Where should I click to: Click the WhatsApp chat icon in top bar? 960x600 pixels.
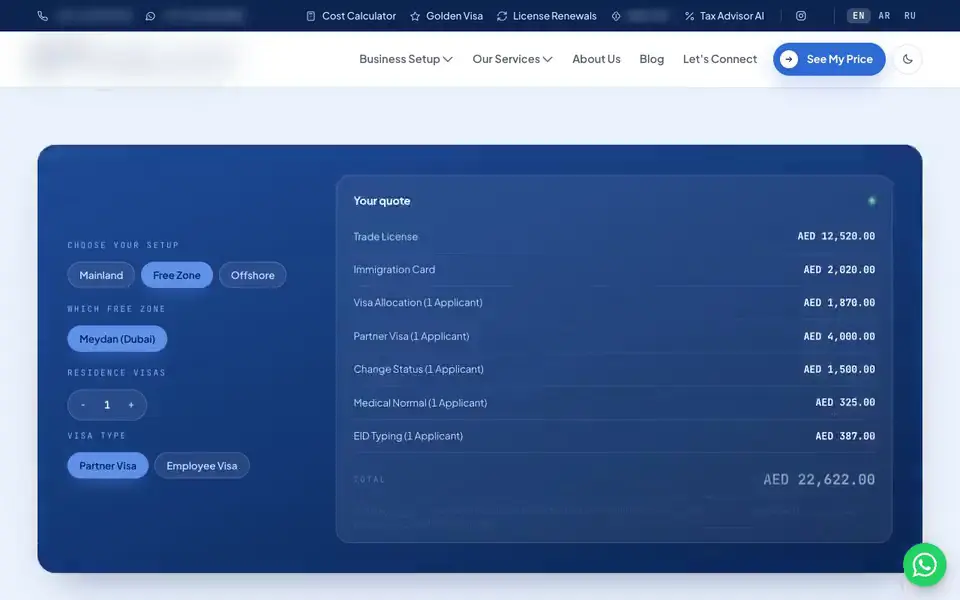150,16
